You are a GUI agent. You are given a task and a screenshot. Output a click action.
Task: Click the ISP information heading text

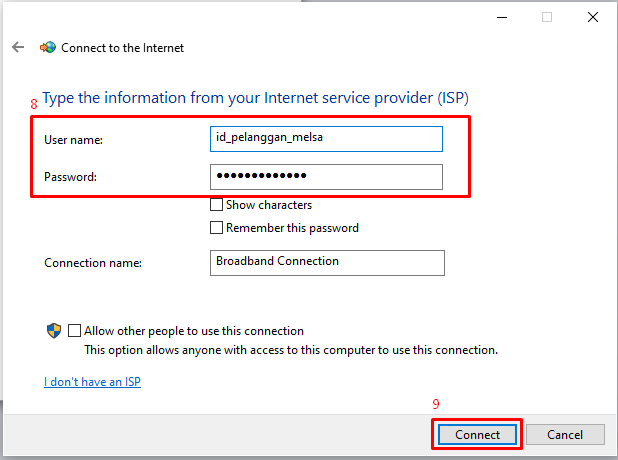click(255, 98)
